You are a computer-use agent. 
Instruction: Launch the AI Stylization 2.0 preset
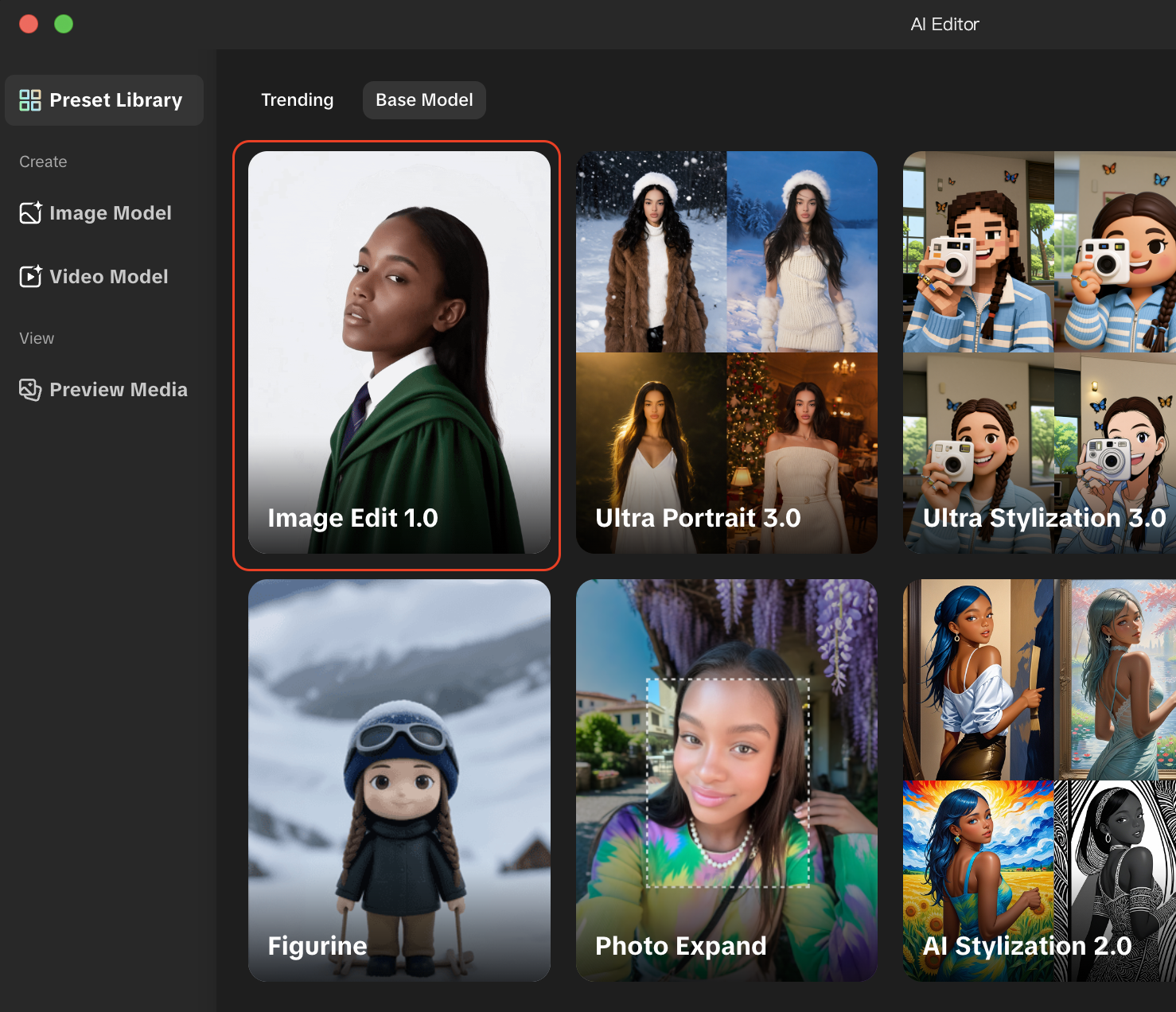pos(1038,780)
